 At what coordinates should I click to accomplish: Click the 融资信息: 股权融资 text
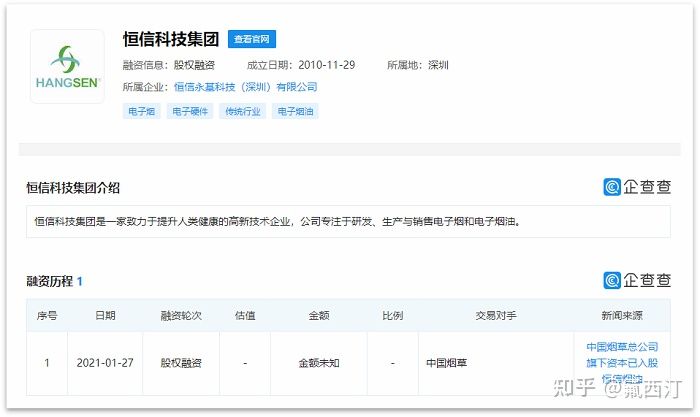169,65
